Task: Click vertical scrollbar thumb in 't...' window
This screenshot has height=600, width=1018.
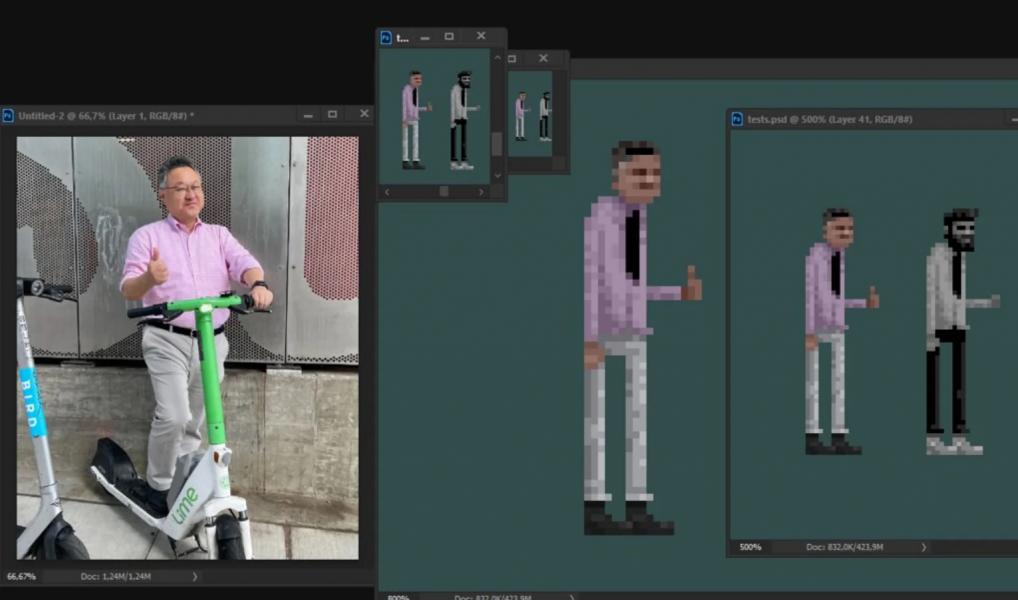Action: [x=497, y=144]
